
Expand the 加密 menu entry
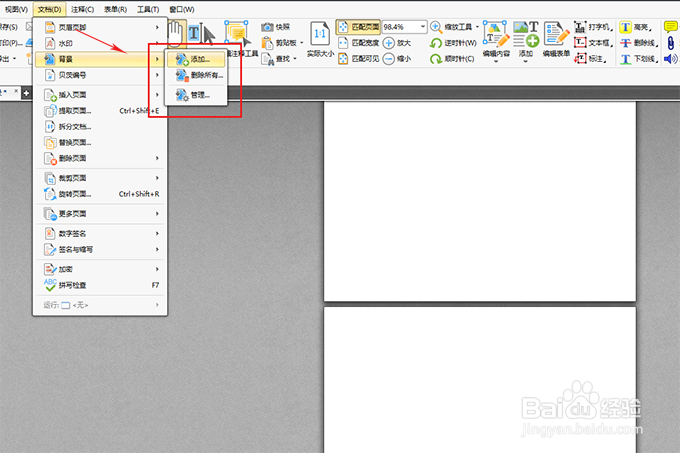[x=100, y=269]
